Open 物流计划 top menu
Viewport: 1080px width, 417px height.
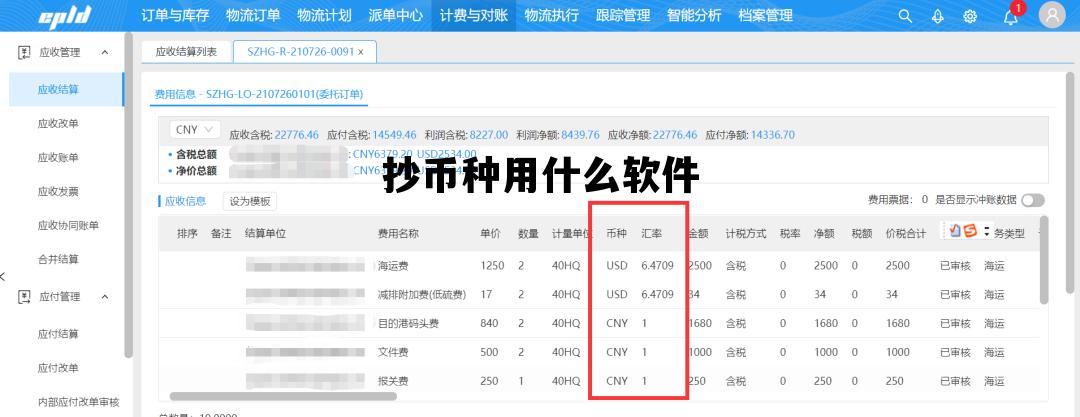(324, 15)
